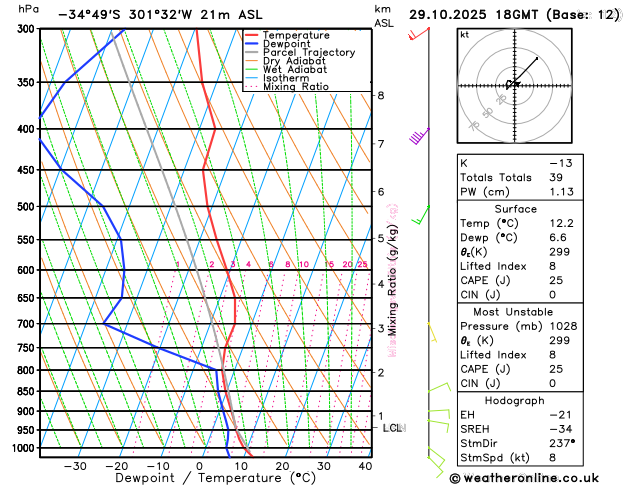Click the green wind barb at 500 hPa

click(421, 215)
